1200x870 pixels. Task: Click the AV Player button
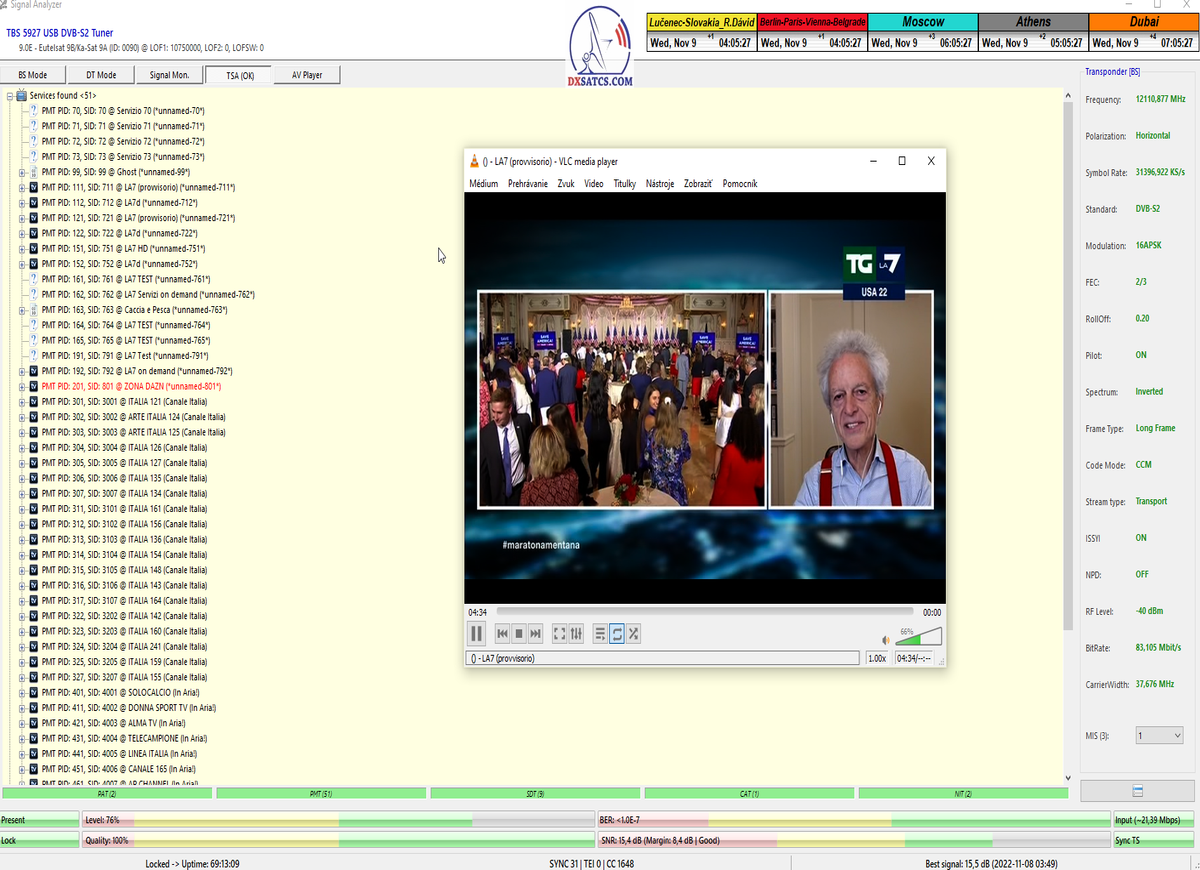[306, 75]
